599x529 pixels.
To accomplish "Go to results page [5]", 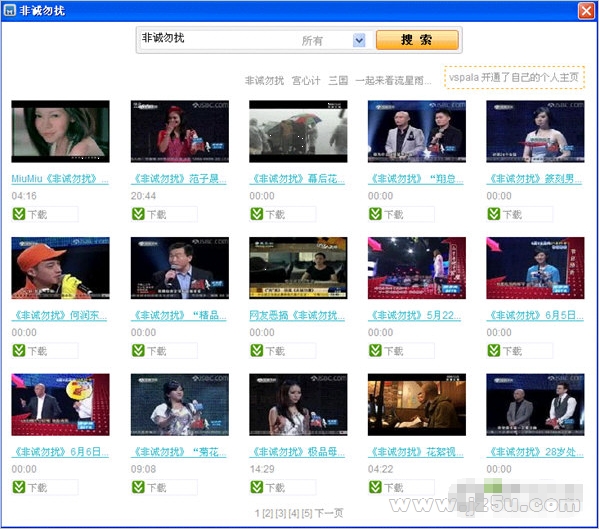I will coord(307,513).
